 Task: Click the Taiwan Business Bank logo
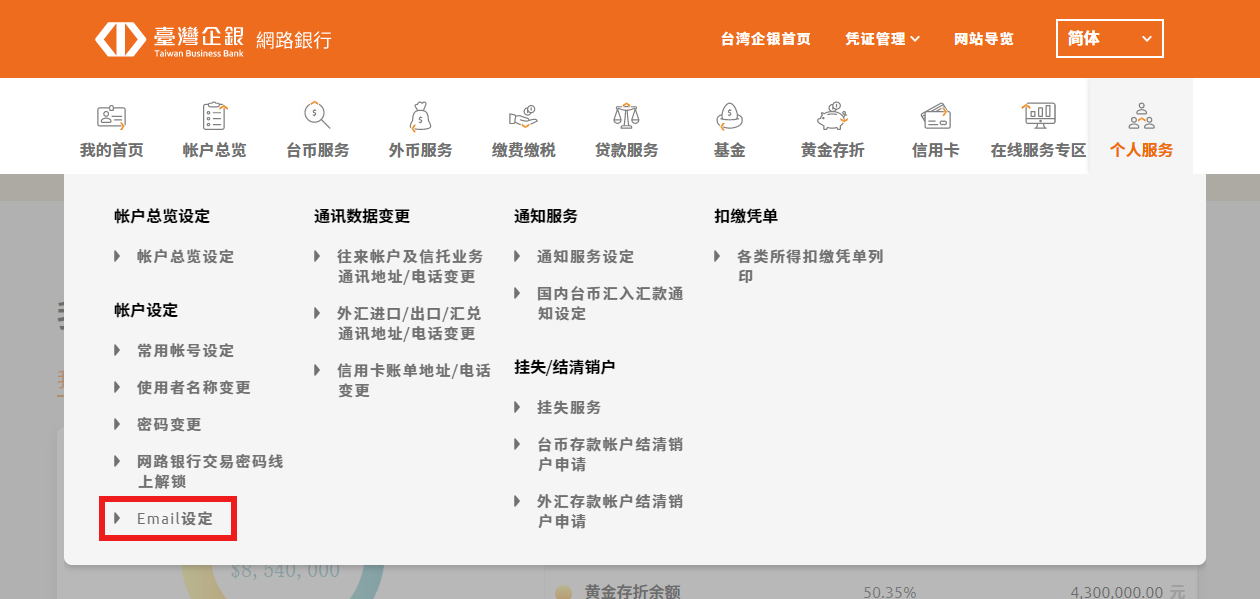pyautogui.click(x=213, y=39)
